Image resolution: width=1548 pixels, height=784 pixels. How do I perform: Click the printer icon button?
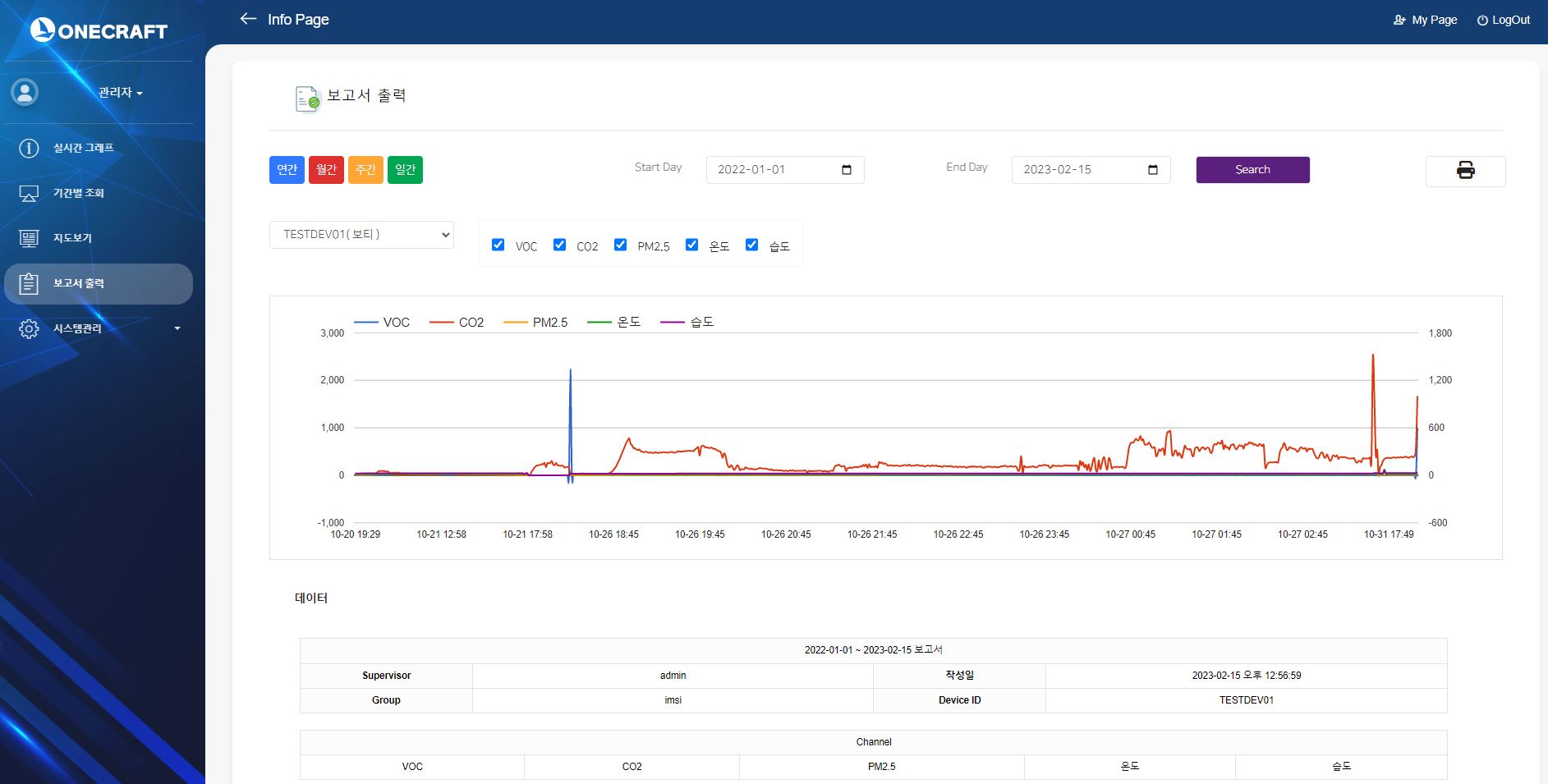(x=1465, y=171)
